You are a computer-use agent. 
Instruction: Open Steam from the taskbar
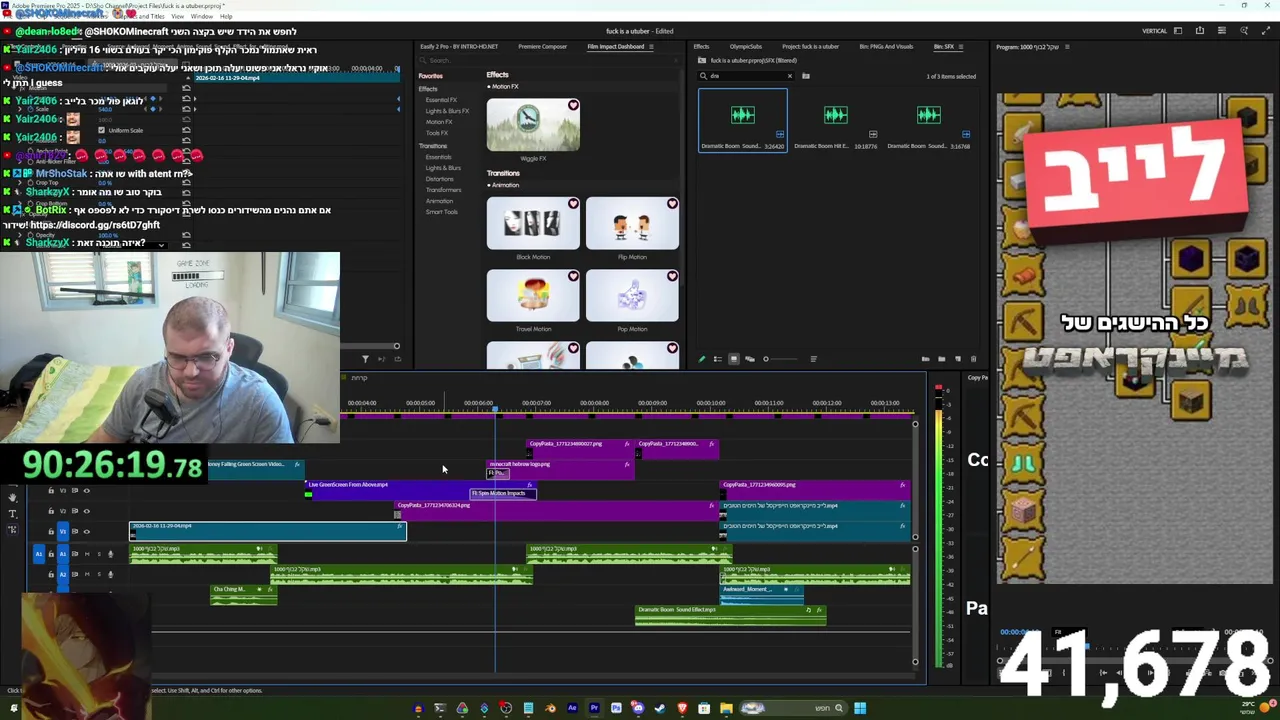660,708
